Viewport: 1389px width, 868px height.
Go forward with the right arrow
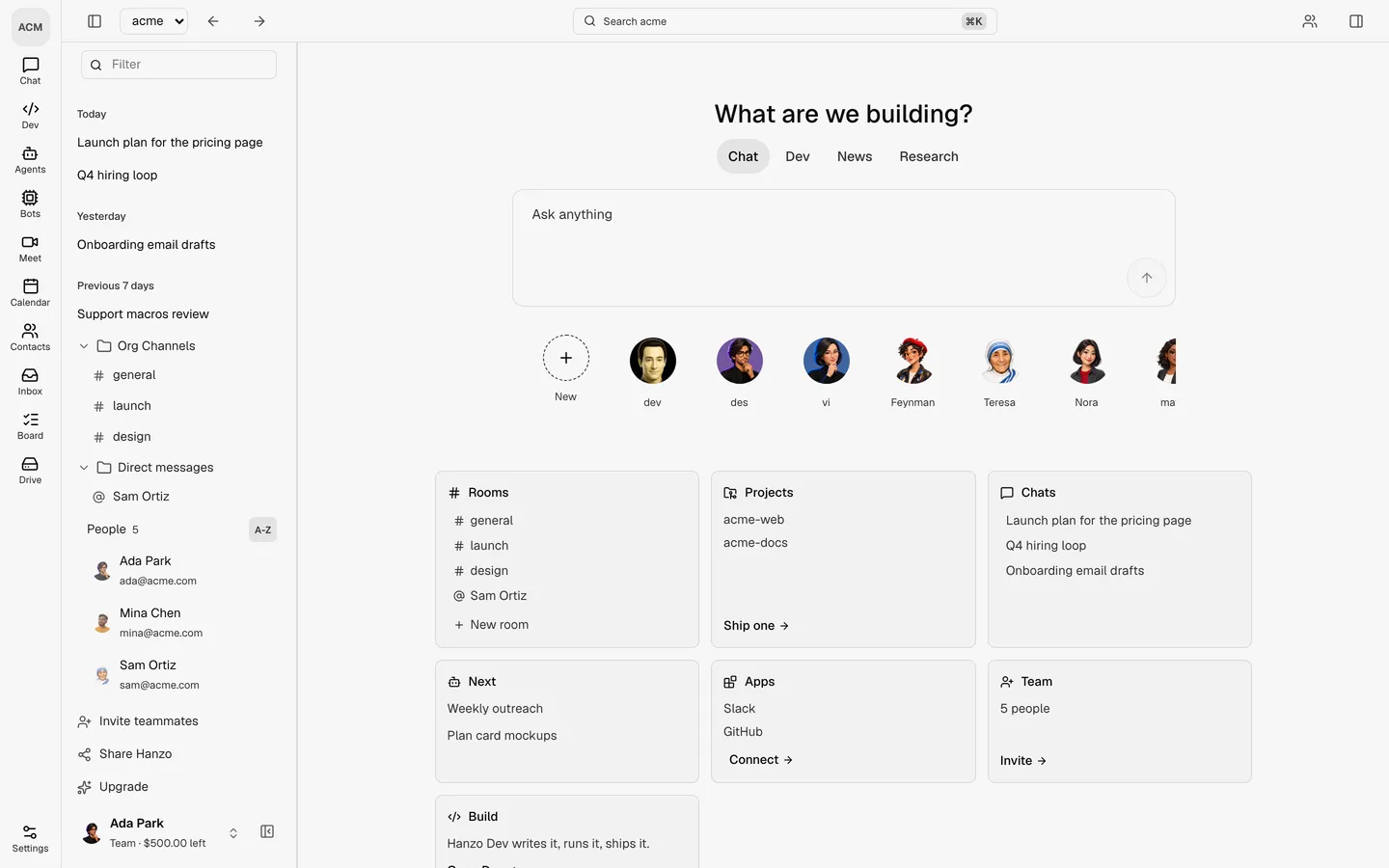[x=259, y=21]
